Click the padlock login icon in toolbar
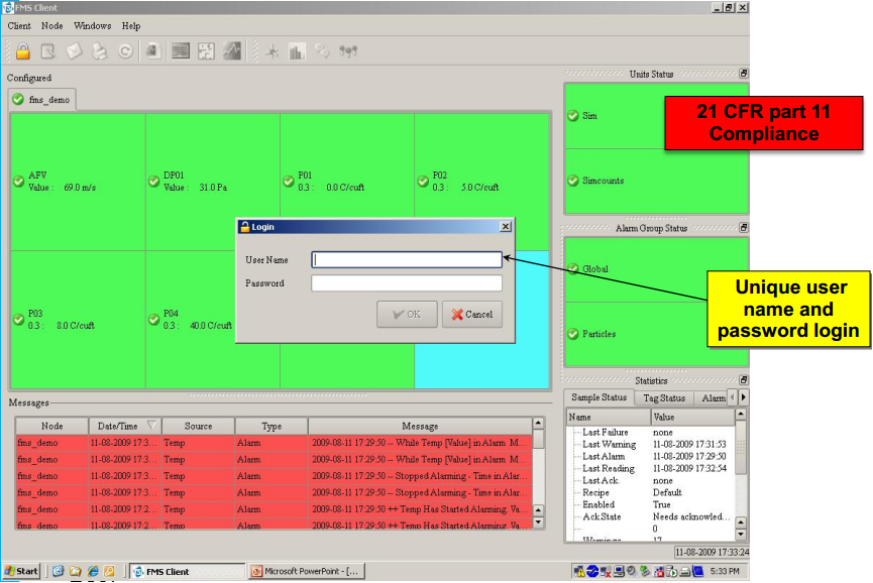The width and height of the screenshot is (873, 583). click(x=22, y=51)
